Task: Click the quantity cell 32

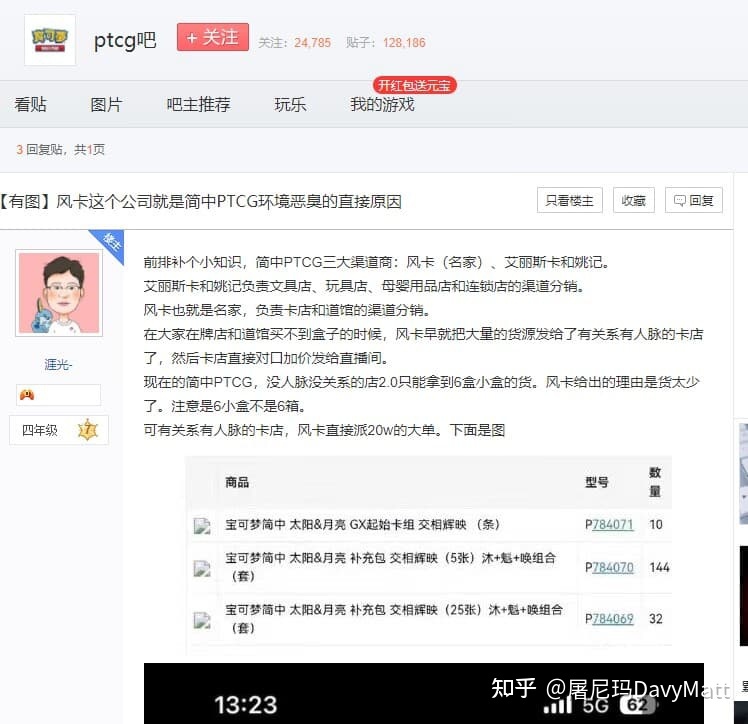Action: [656, 619]
